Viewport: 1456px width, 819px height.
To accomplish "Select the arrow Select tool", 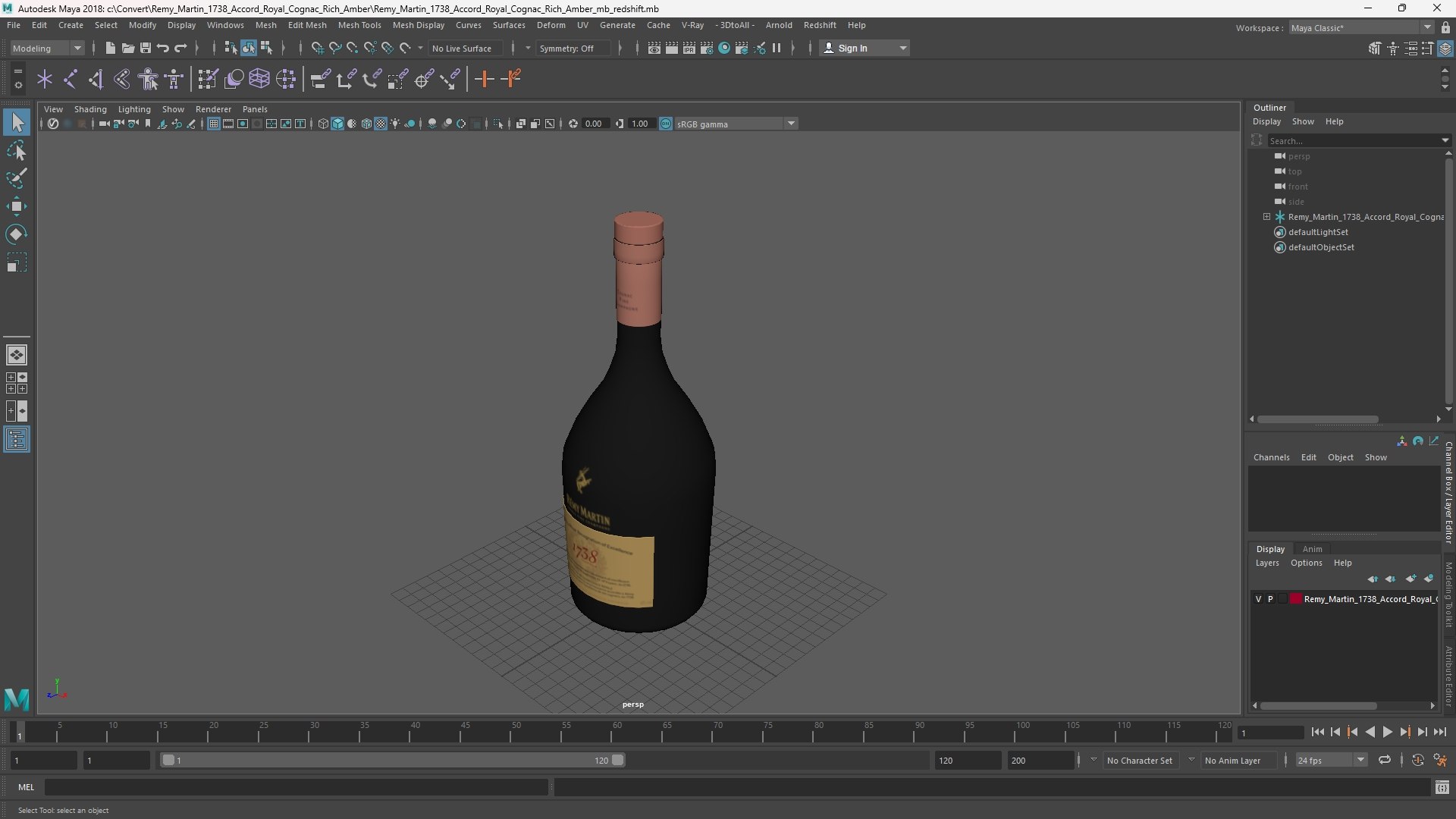I will (x=17, y=122).
